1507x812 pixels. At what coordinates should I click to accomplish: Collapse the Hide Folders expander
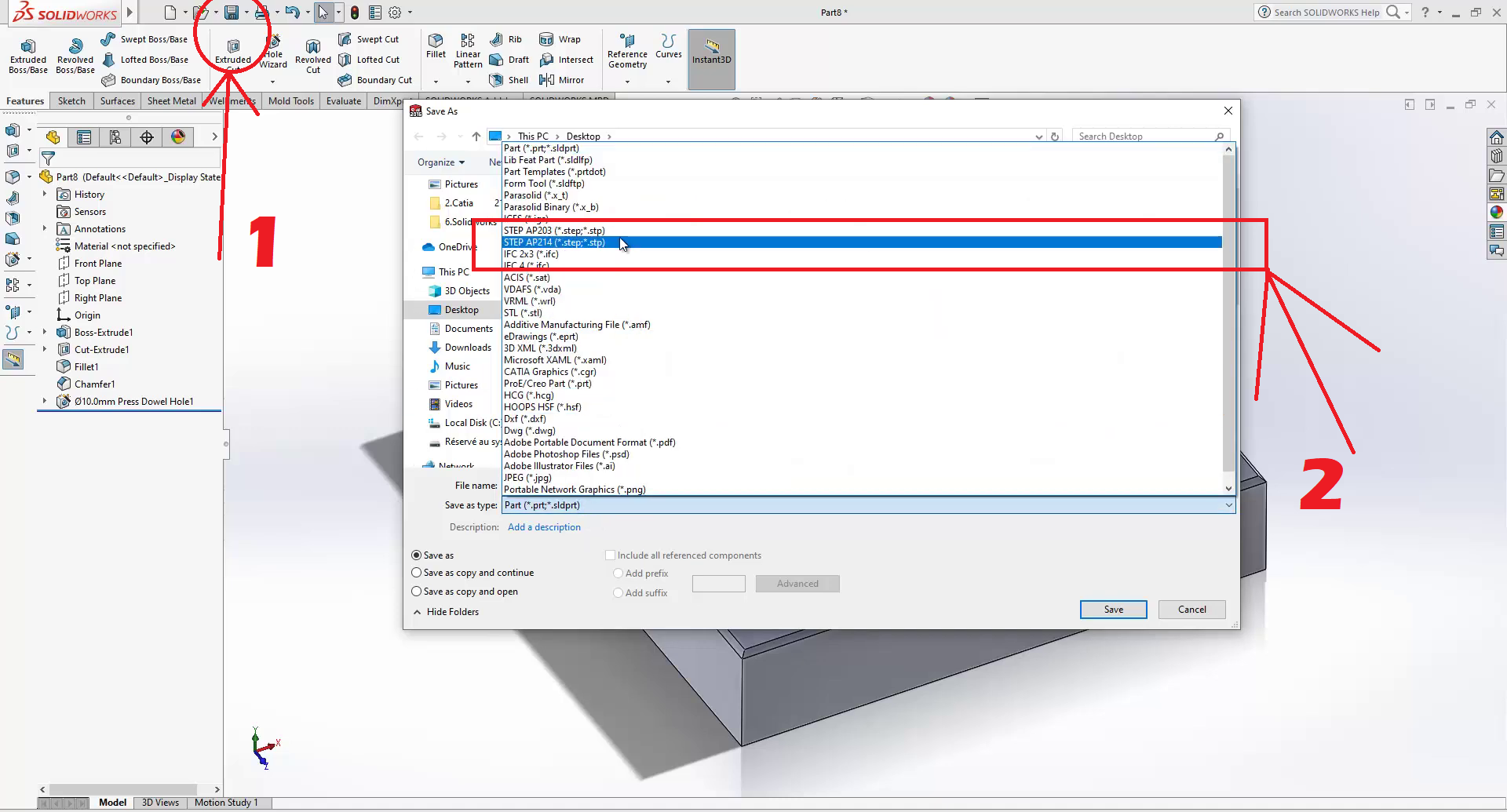click(446, 612)
